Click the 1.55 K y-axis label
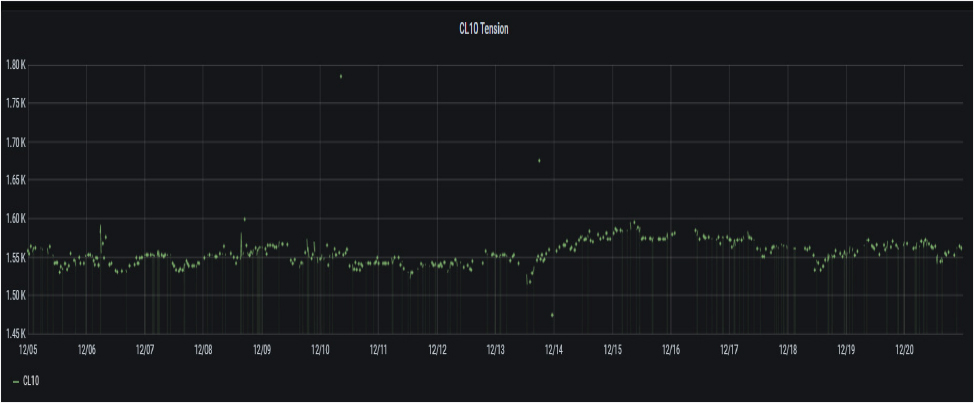 pos(15,258)
